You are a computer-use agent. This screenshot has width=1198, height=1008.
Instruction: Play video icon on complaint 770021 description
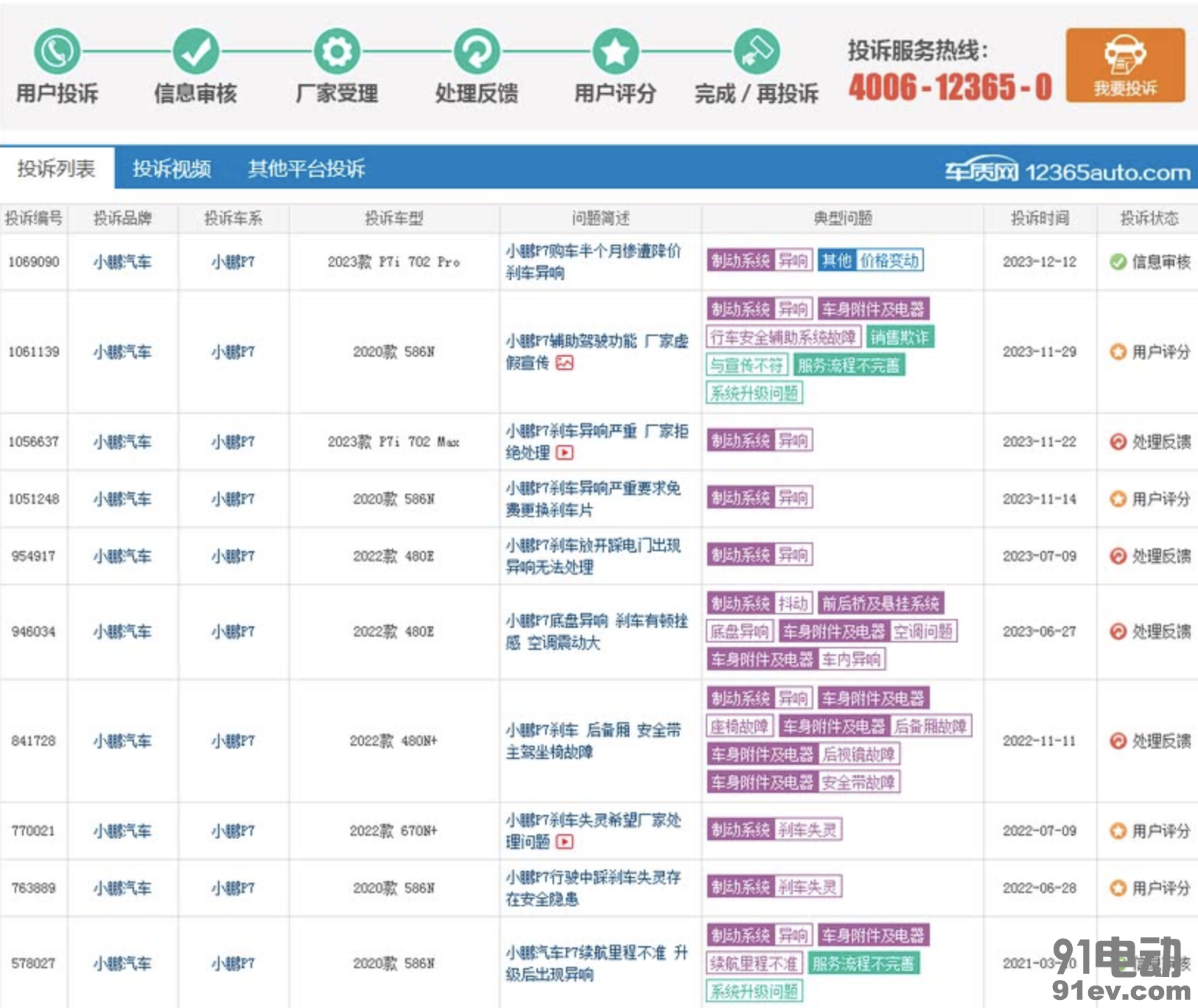tap(565, 841)
